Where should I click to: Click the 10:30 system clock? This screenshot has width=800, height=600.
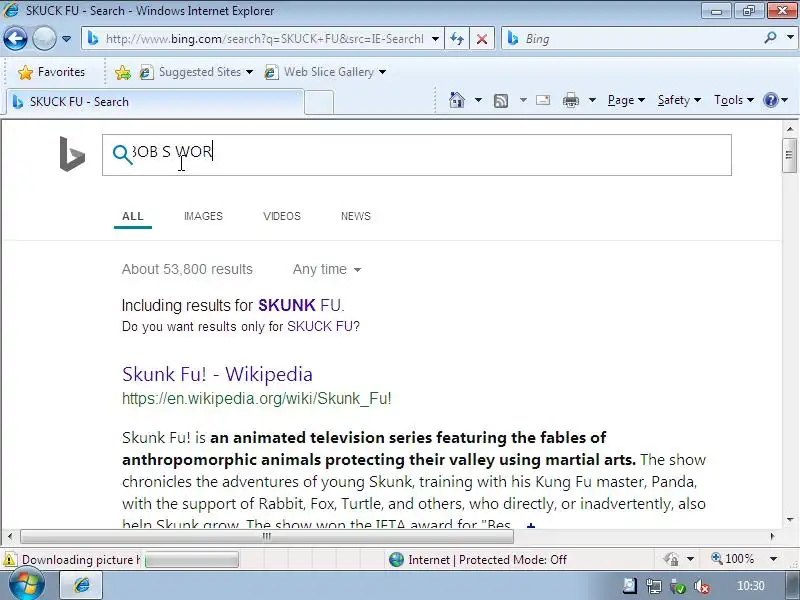(x=751, y=586)
